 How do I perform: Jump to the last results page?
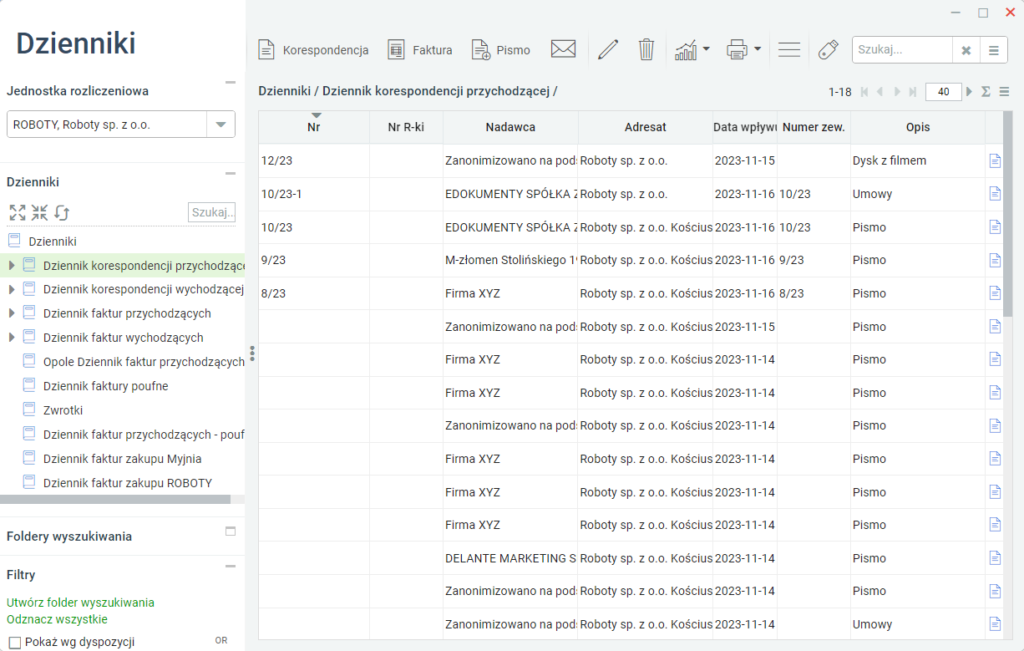click(x=912, y=92)
